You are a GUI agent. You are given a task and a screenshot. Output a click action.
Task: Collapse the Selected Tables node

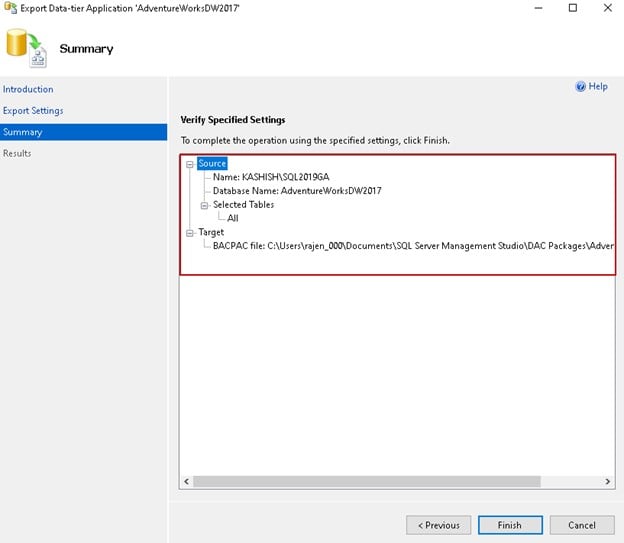203,205
